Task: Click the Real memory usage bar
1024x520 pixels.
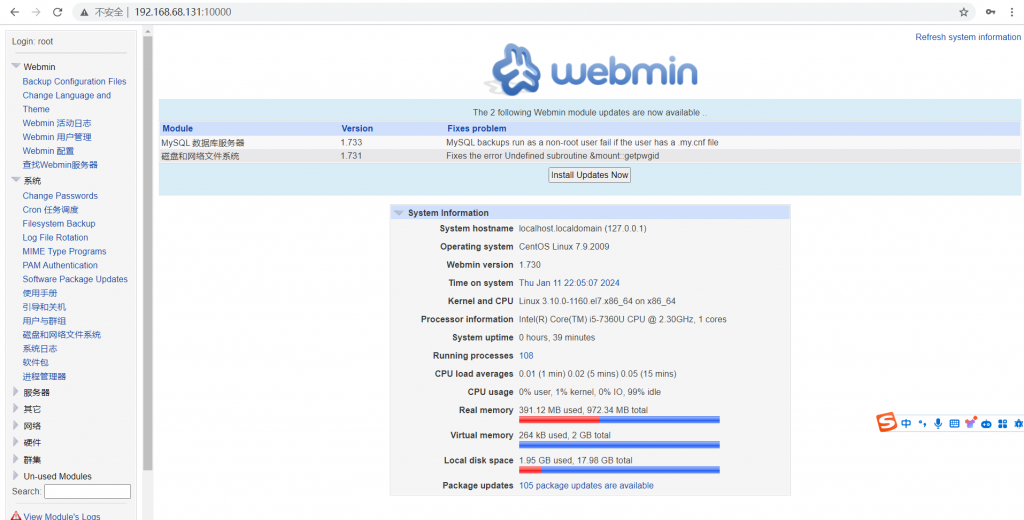Action: coord(619,420)
